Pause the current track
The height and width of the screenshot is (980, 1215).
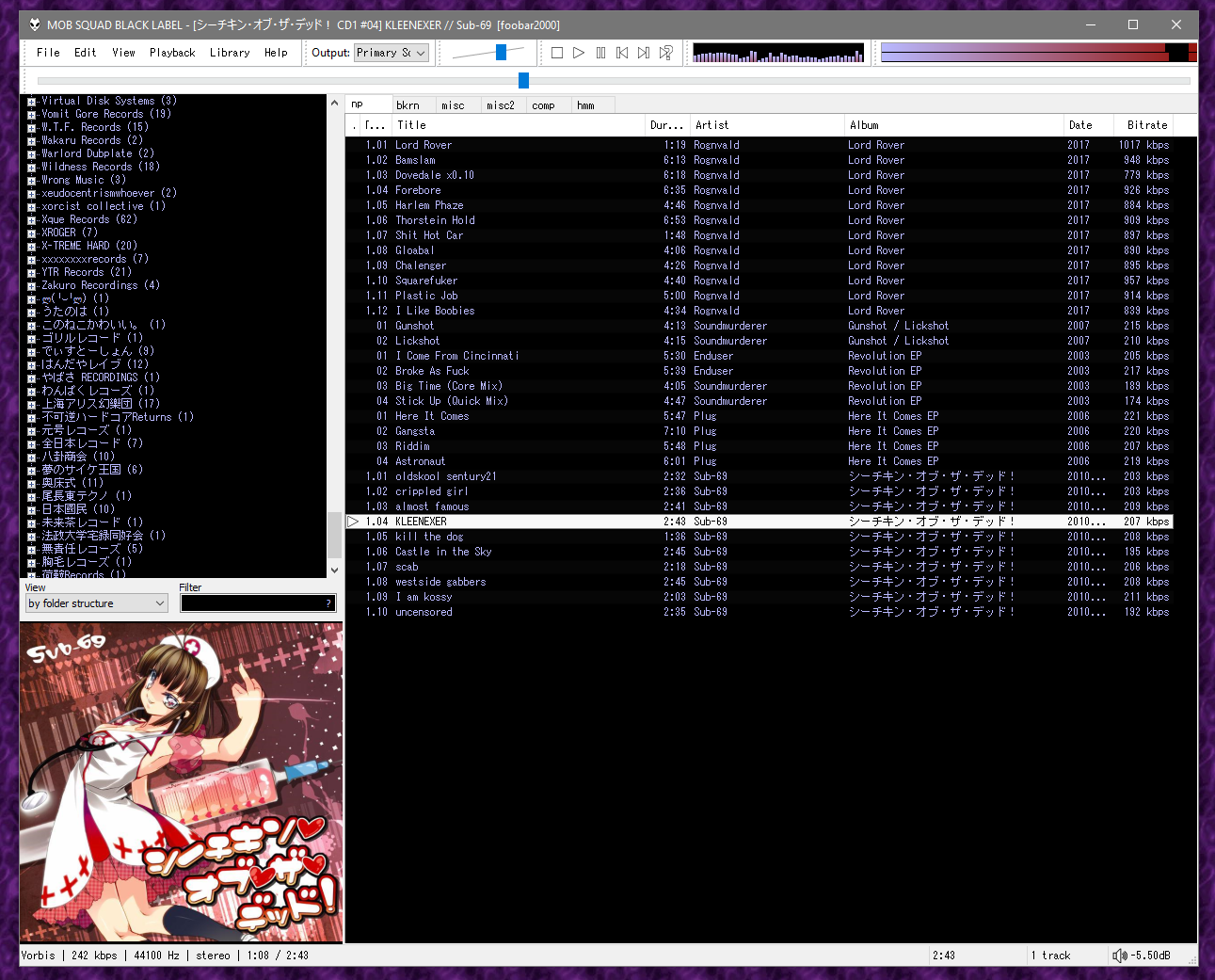coord(600,53)
